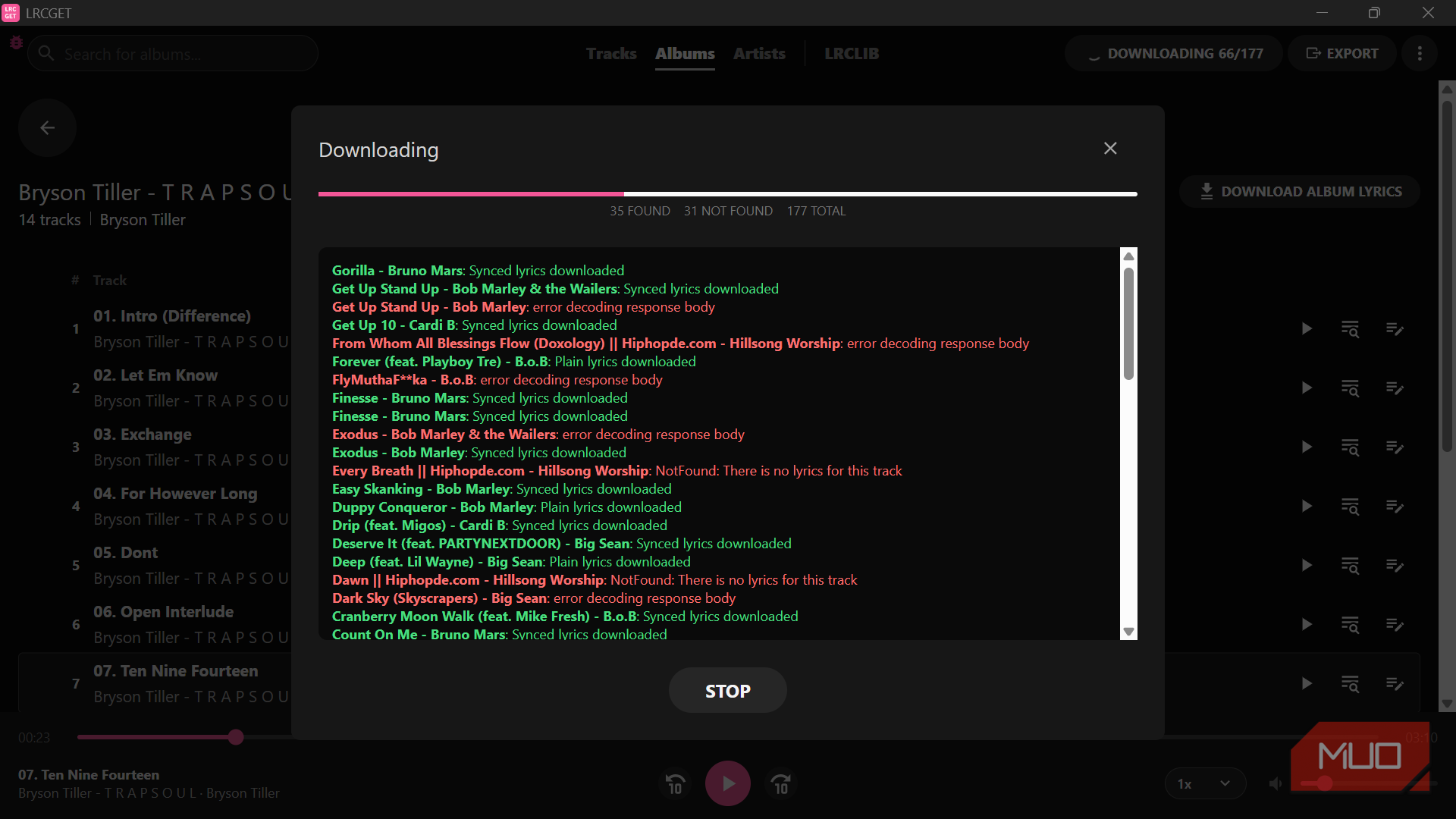Click the bug icon beside search
1456x819 pixels.
pos(16,43)
